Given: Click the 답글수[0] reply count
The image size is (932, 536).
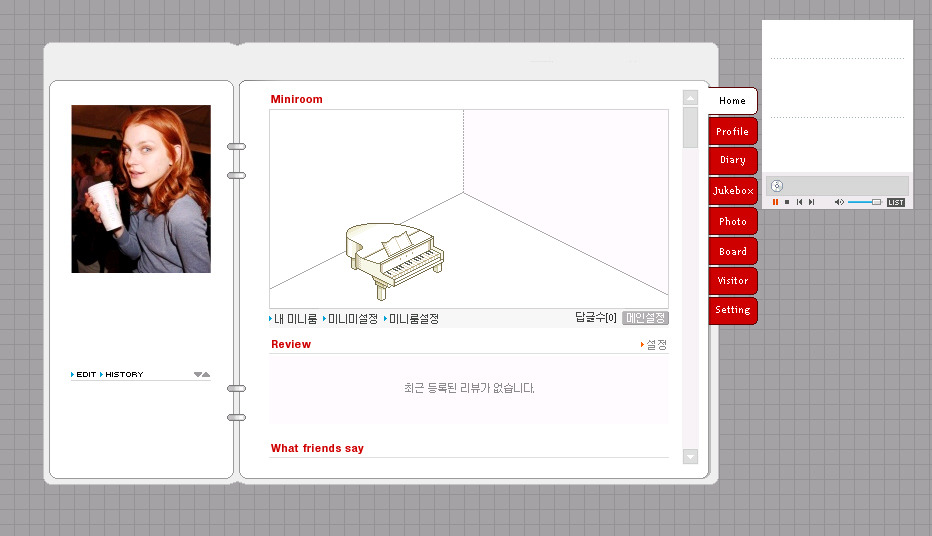Looking at the screenshot, I should pyautogui.click(x=596, y=317).
